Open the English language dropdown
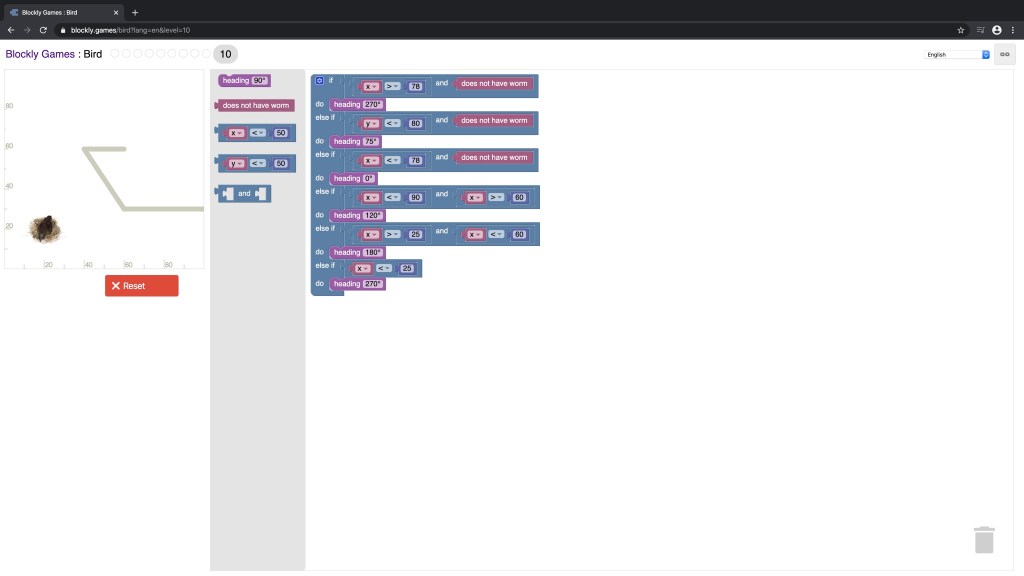Viewport: 1024px width, 576px height. pos(956,54)
